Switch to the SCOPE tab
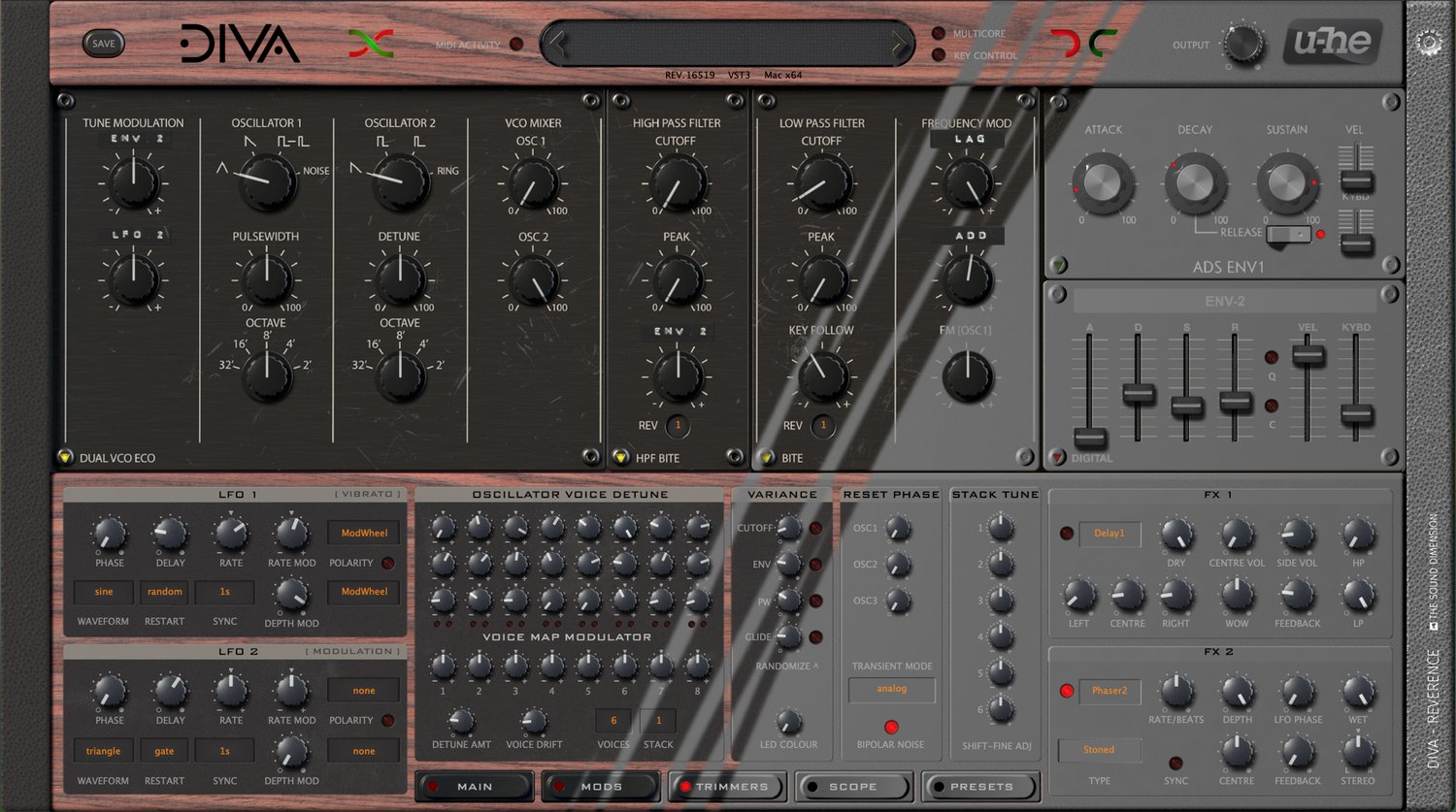1456x812 pixels. coord(853,786)
